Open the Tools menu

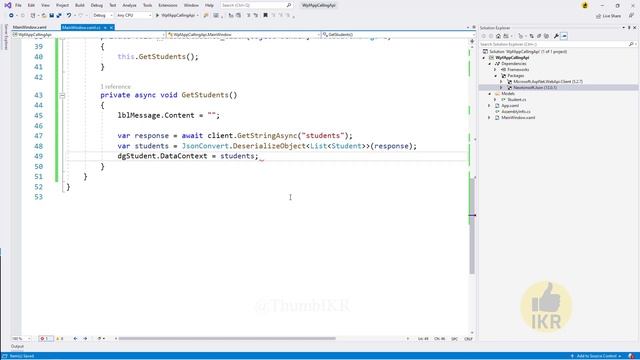147,5
